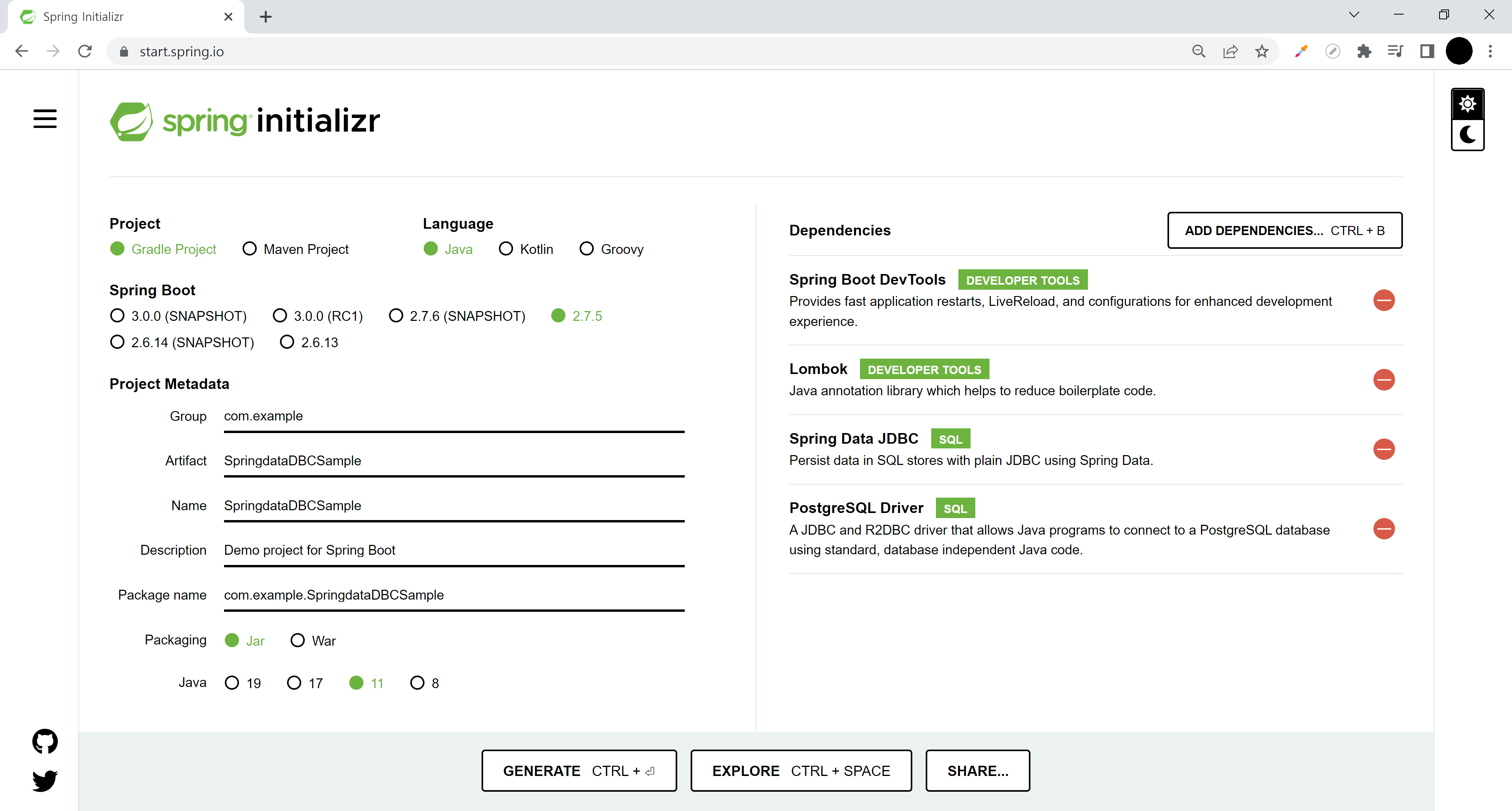The image size is (1512, 811).
Task: Switch to dark theme moon icon
Action: (x=1467, y=135)
